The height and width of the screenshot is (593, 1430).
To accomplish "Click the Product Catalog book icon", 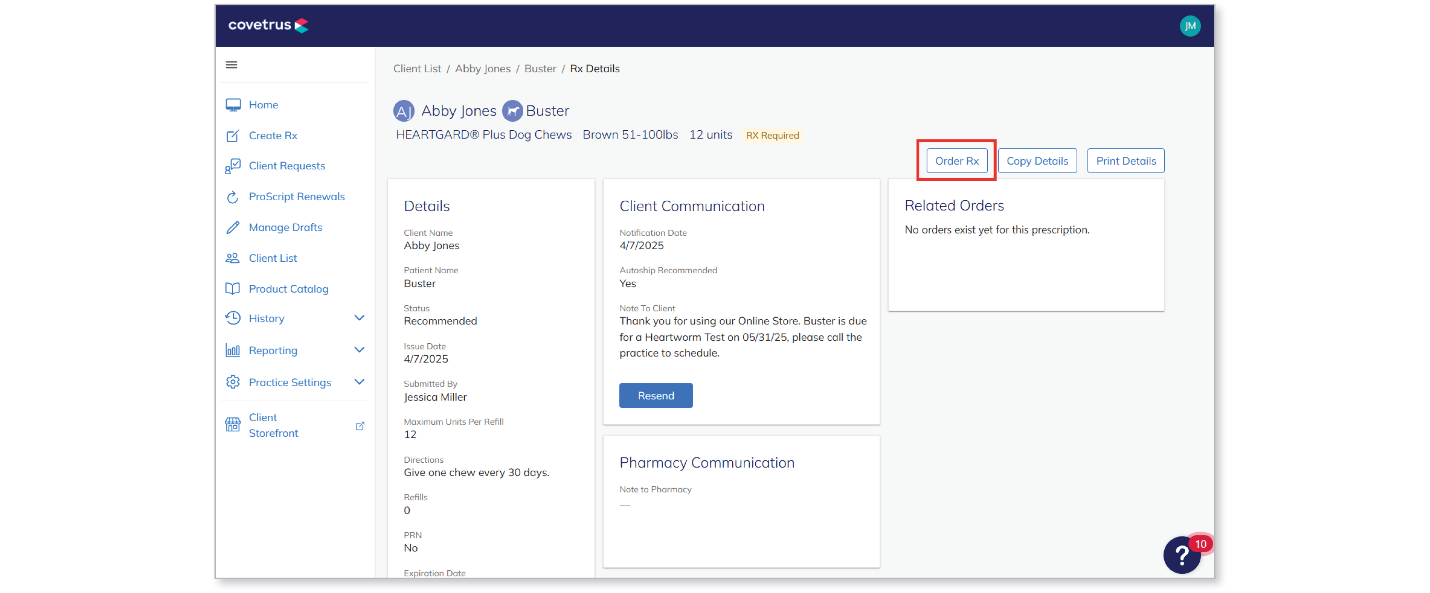I will click(x=233, y=289).
